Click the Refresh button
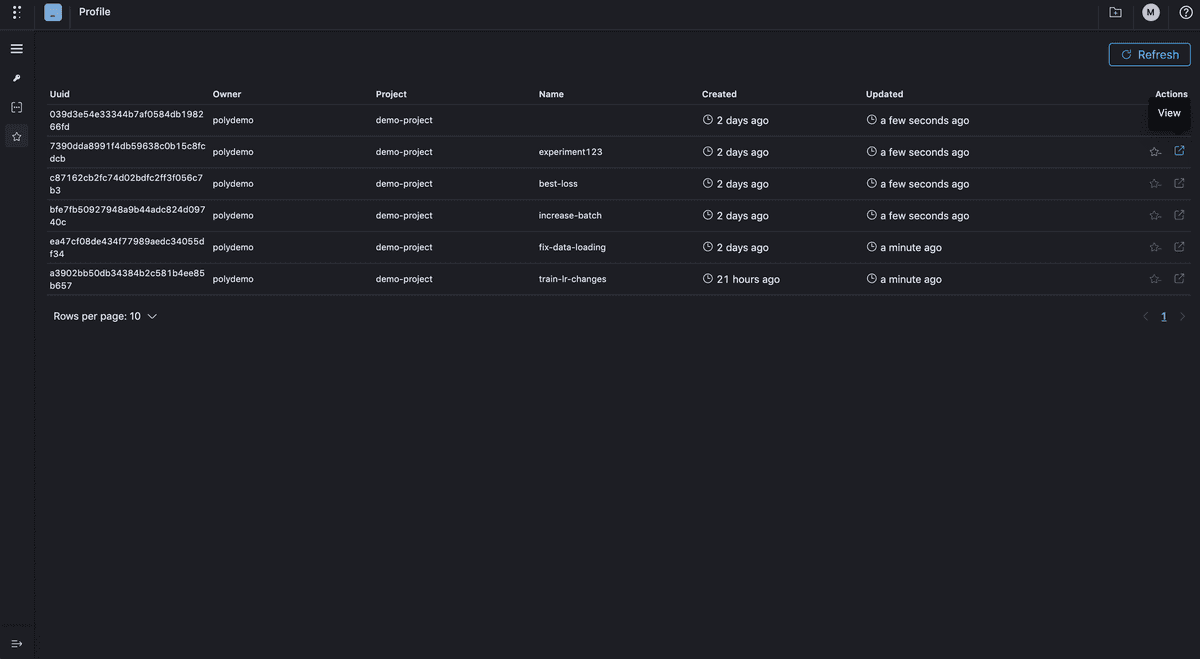 click(x=1149, y=55)
